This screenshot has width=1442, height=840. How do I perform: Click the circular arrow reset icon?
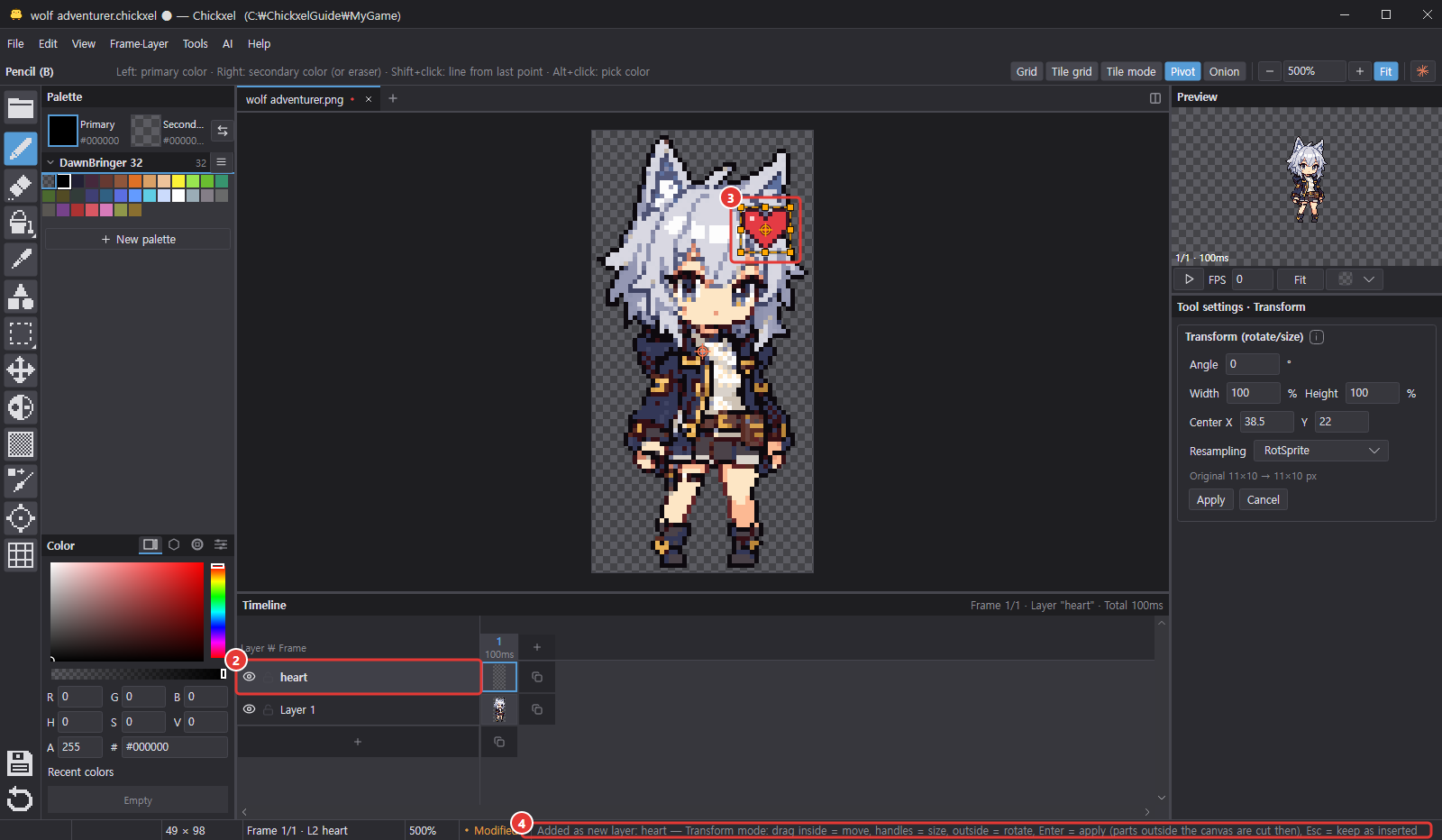pos(20,799)
